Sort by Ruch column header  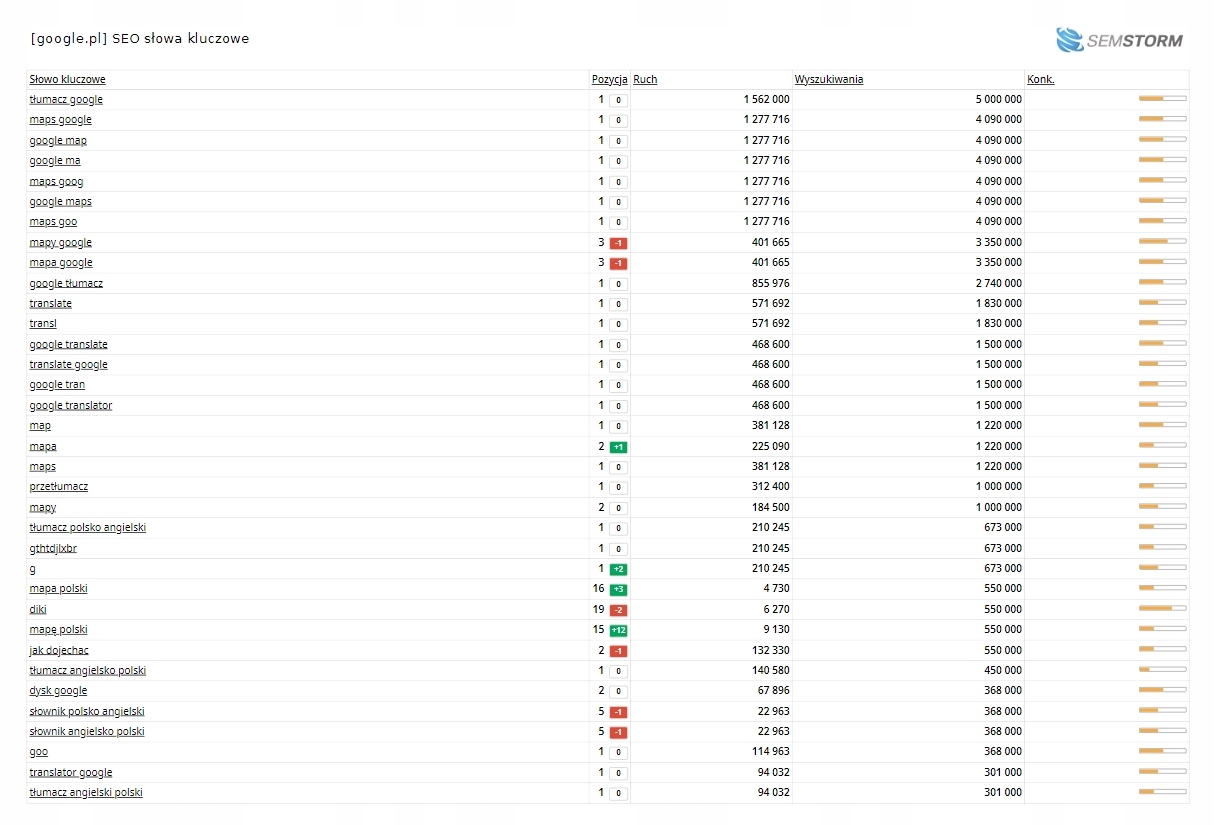[645, 80]
